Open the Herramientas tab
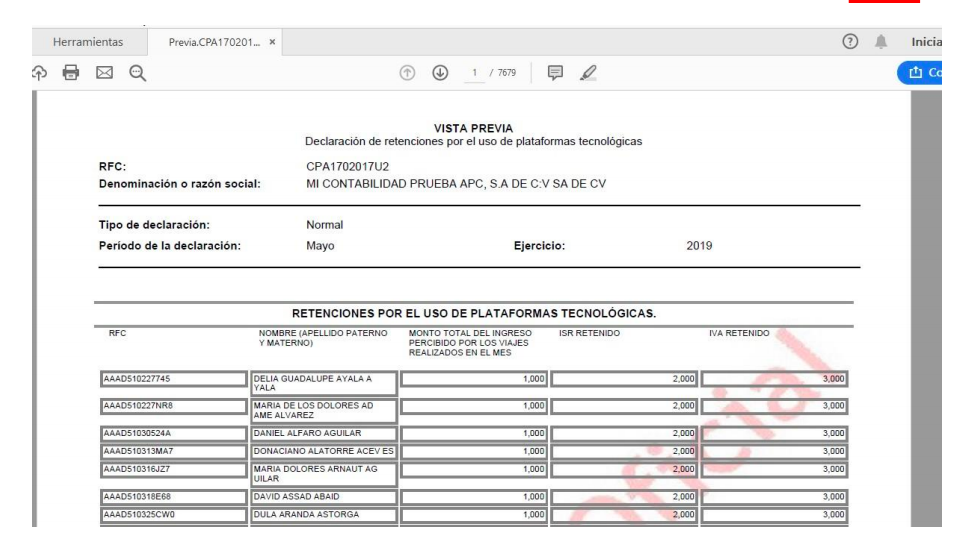972x551 pixels. [x=88, y=42]
